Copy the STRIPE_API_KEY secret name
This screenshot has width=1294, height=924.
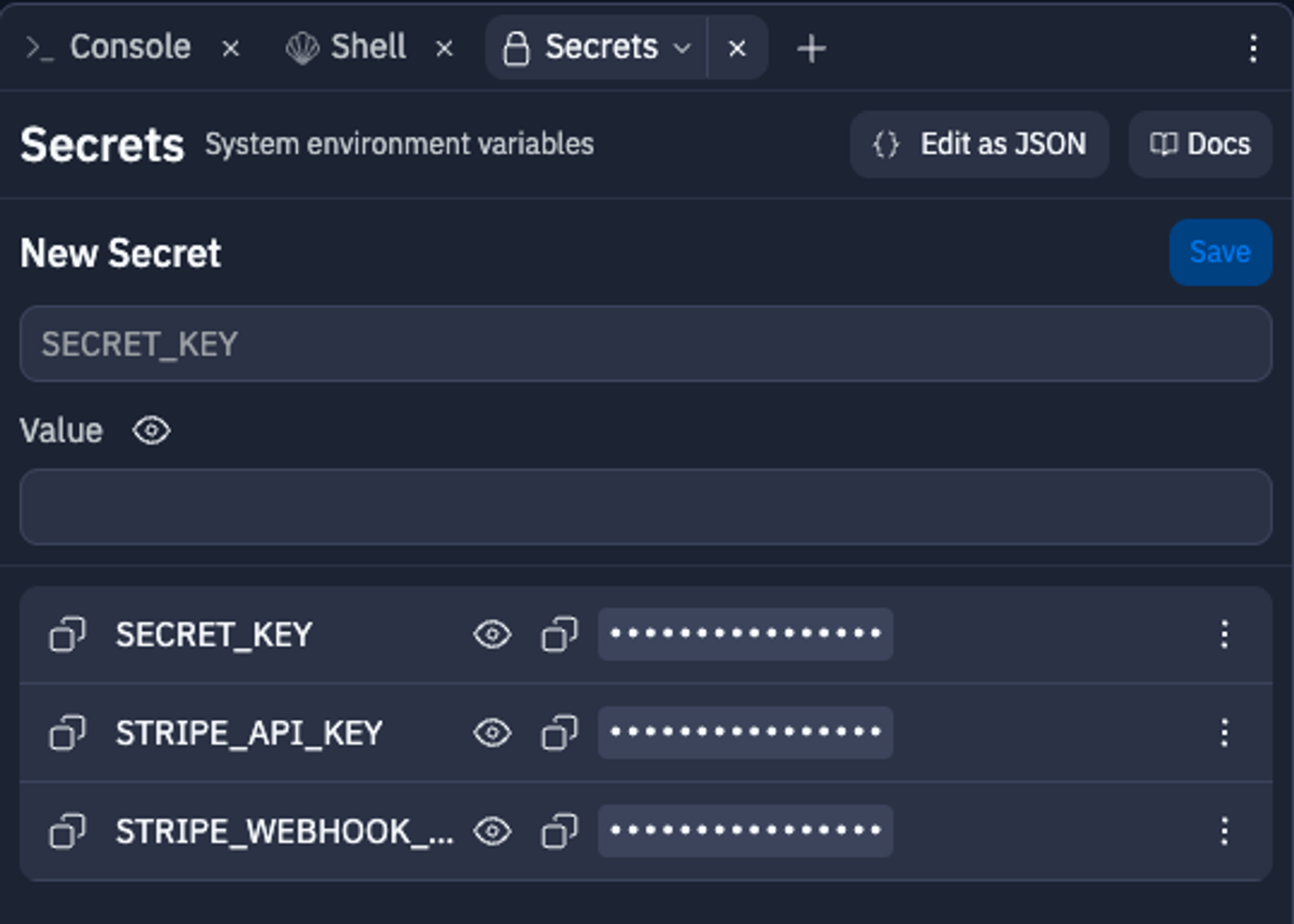pyautogui.click(x=67, y=733)
